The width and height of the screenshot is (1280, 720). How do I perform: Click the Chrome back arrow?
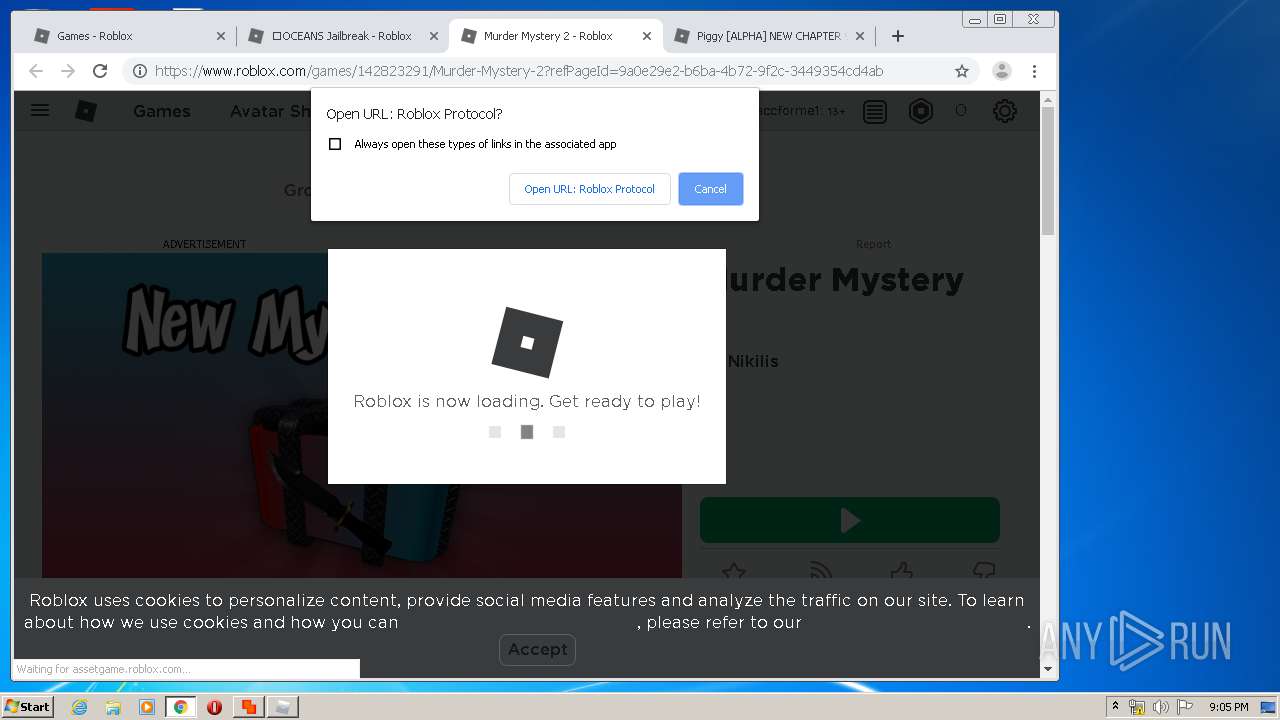coord(36,71)
